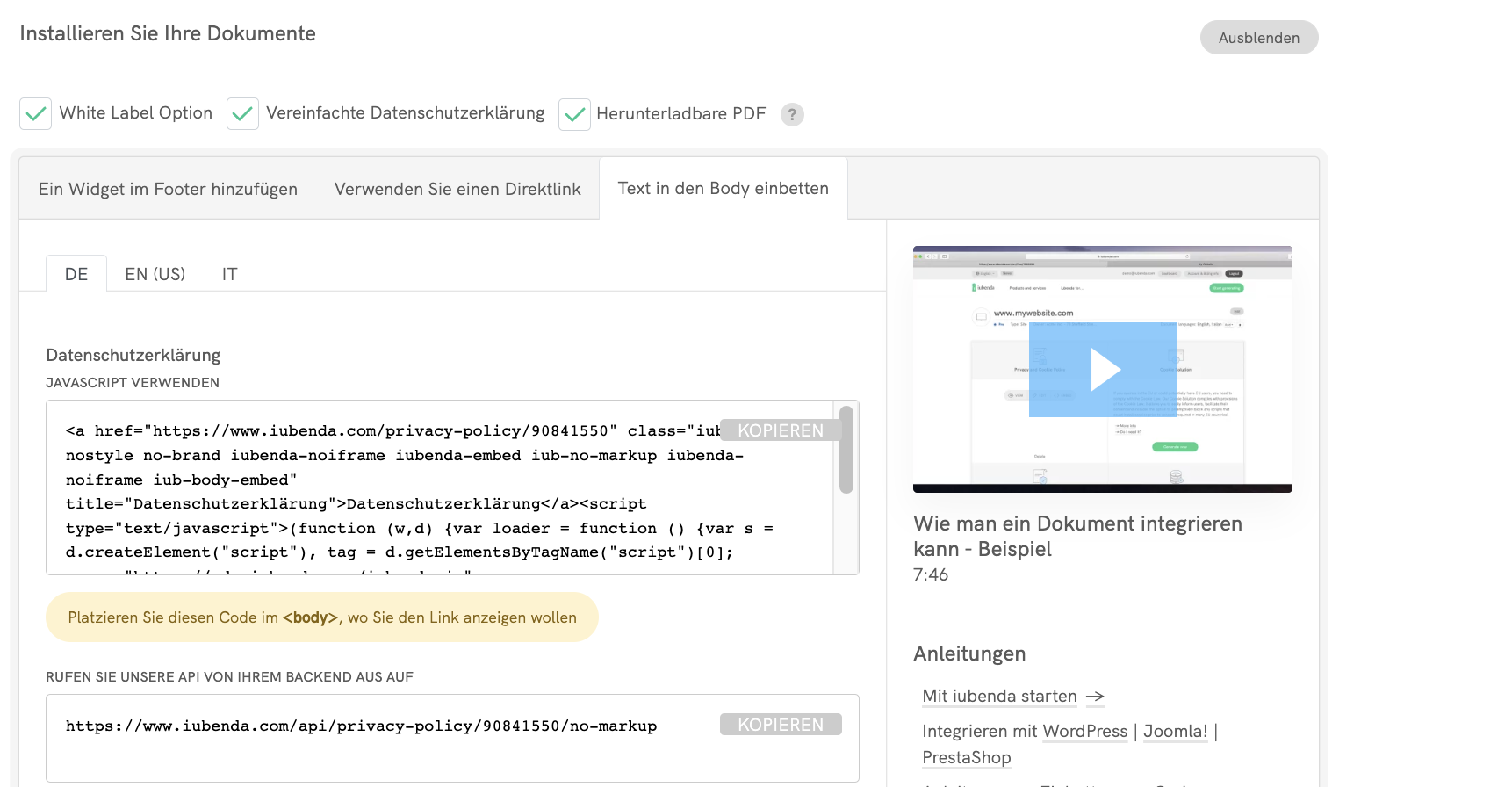Select Text in den Body einbetten tab
This screenshot has width=1512, height=787.
click(x=723, y=189)
